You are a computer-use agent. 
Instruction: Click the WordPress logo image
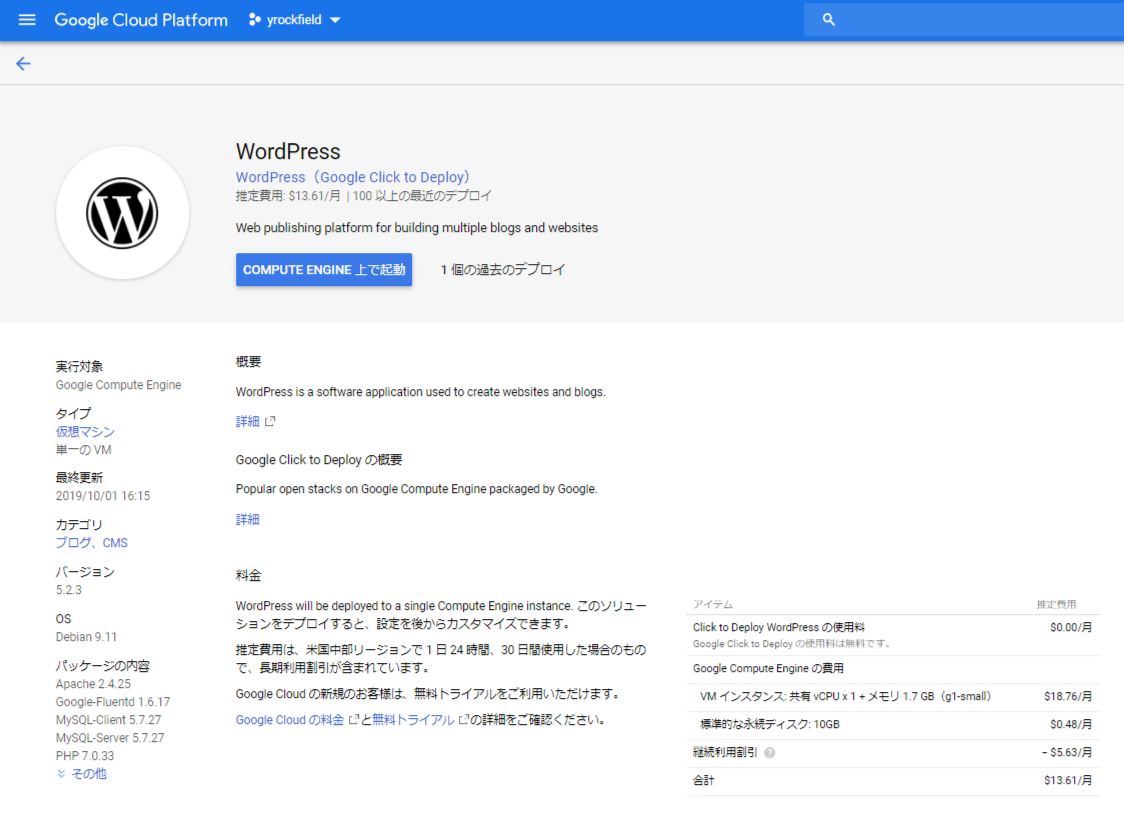coord(123,213)
